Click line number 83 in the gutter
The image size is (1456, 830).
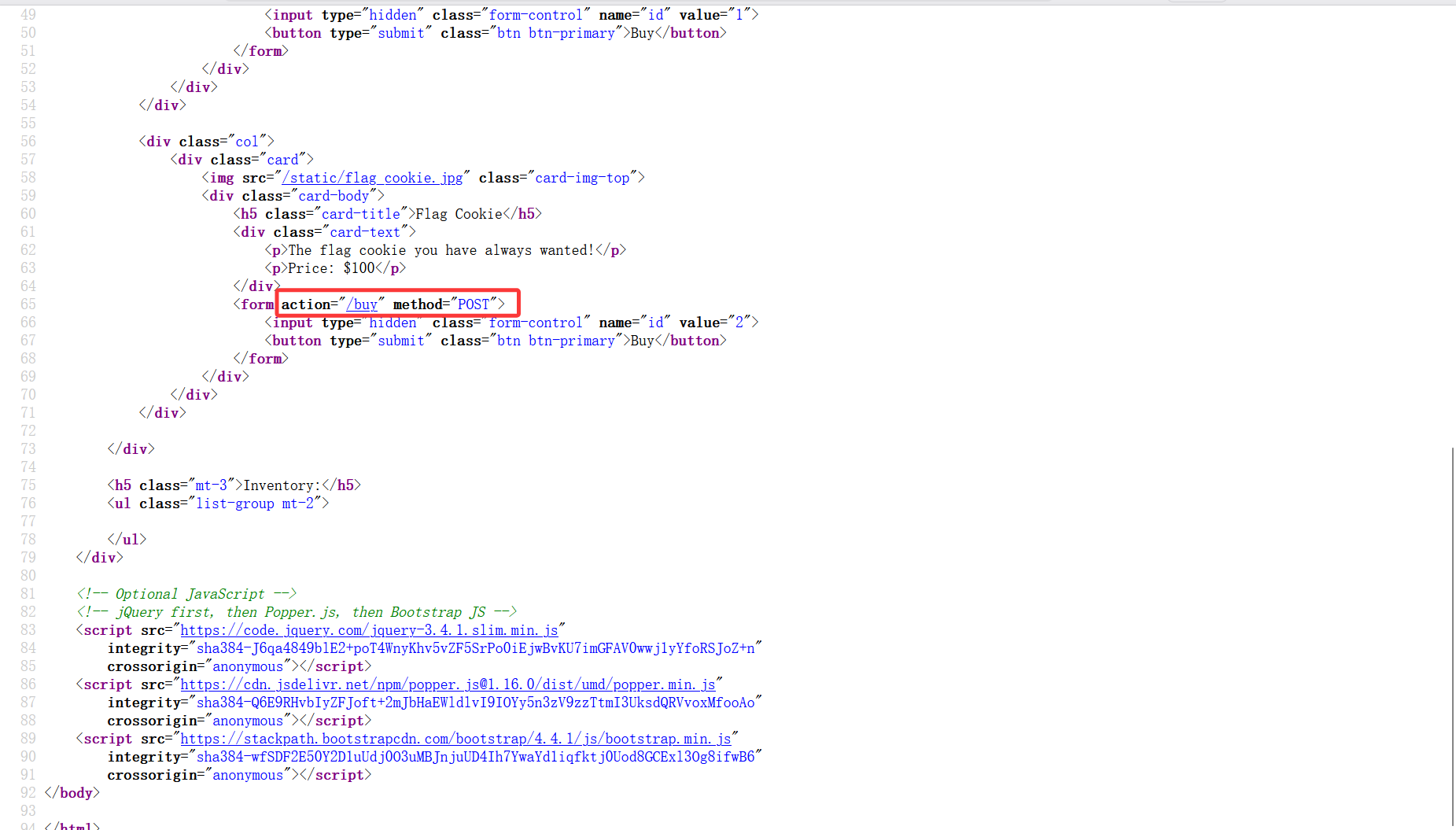pos(28,630)
